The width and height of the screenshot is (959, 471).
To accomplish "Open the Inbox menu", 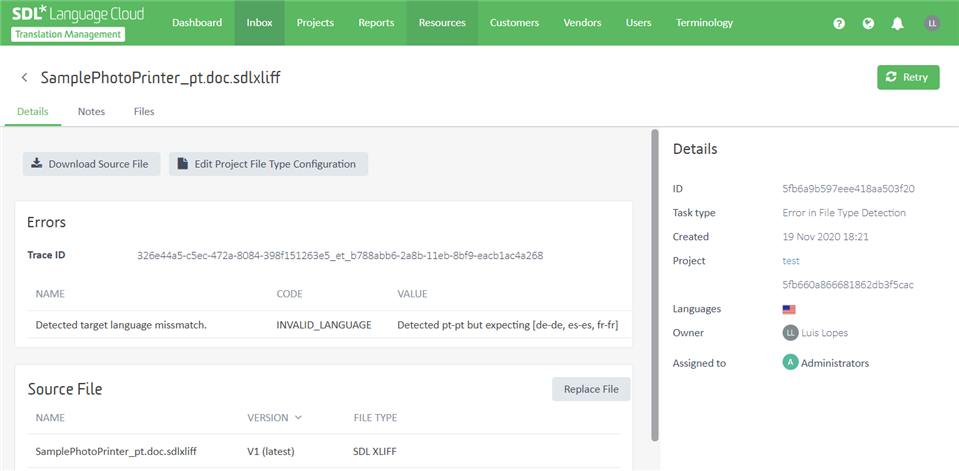I will 259,23.
